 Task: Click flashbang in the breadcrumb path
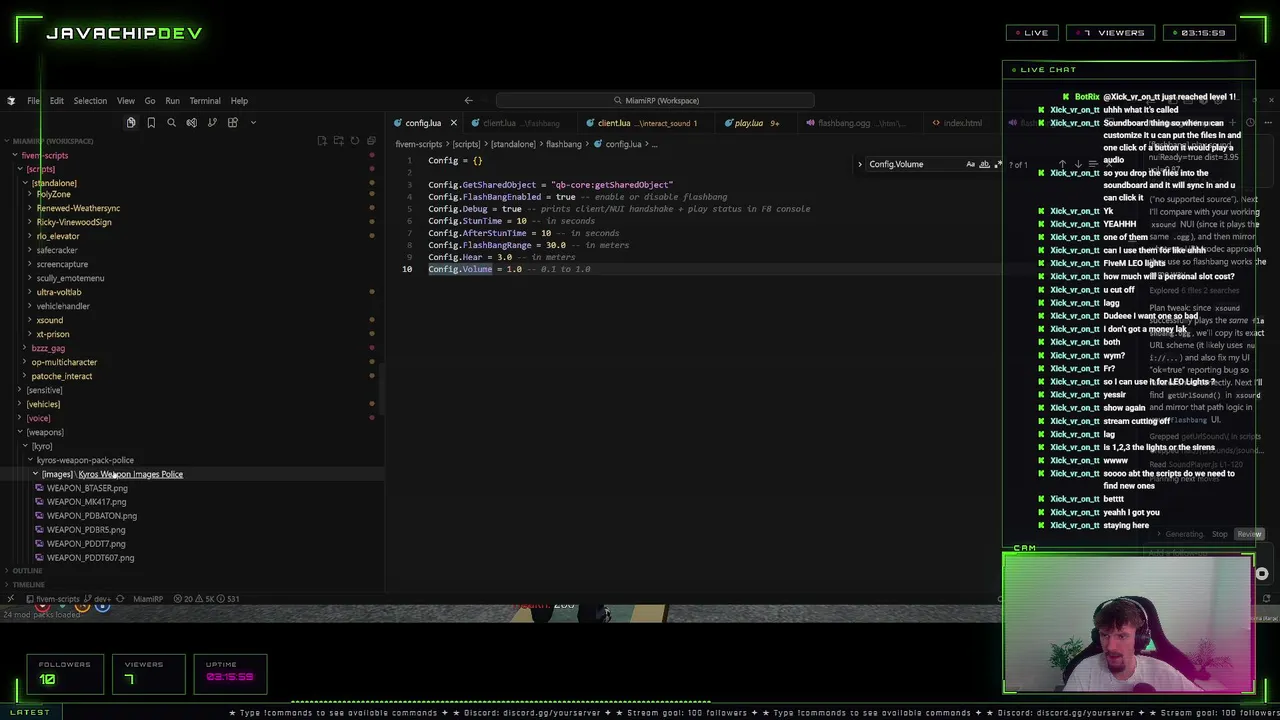[563, 144]
